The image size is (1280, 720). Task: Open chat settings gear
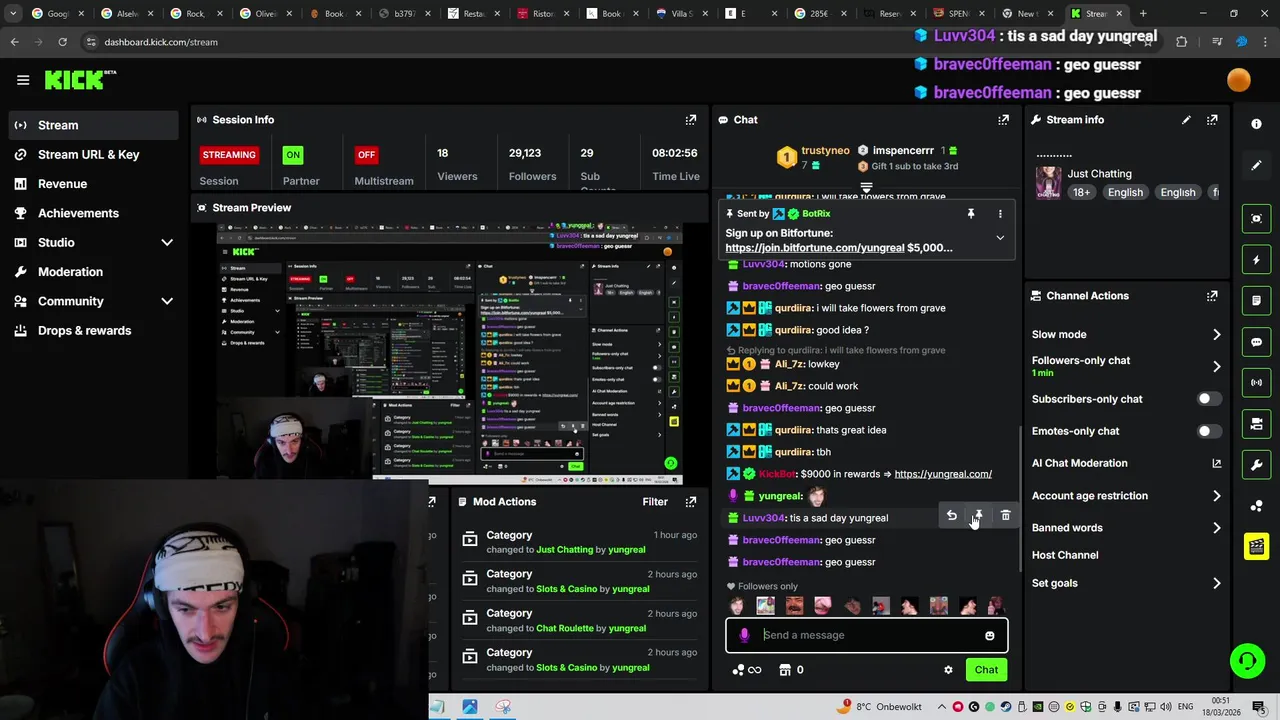pos(948,670)
